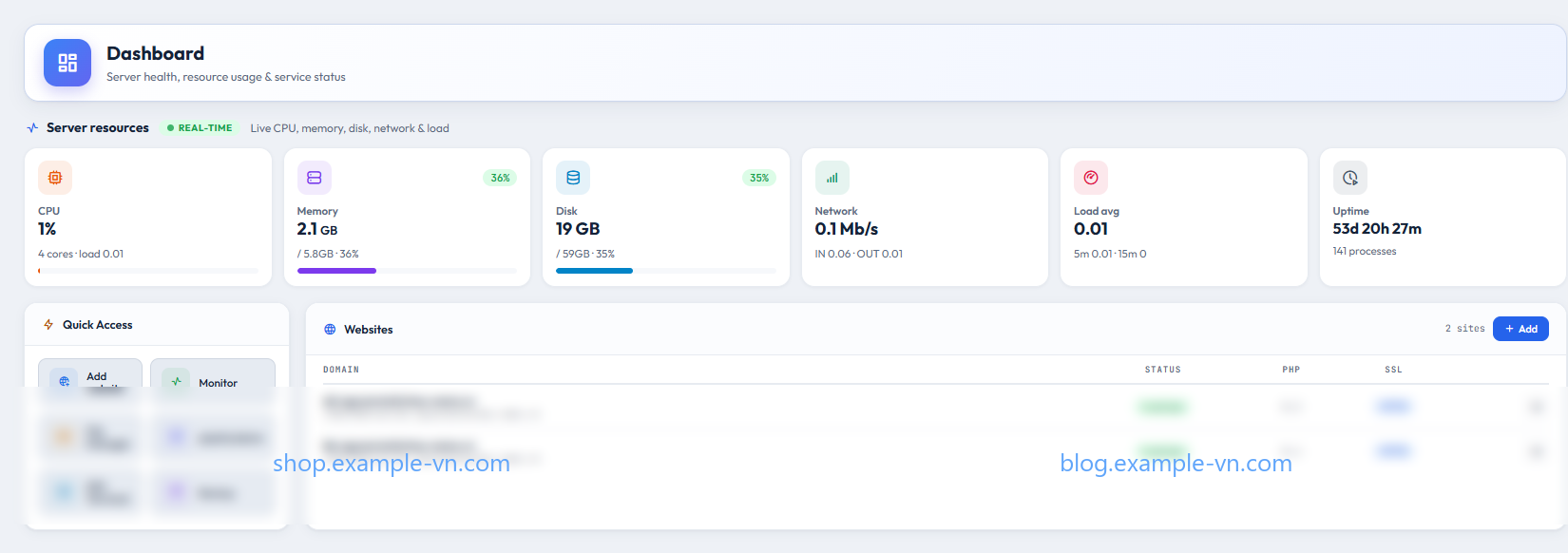Click the orange CPU chip icon
The width and height of the screenshot is (1568, 553).
click(55, 178)
